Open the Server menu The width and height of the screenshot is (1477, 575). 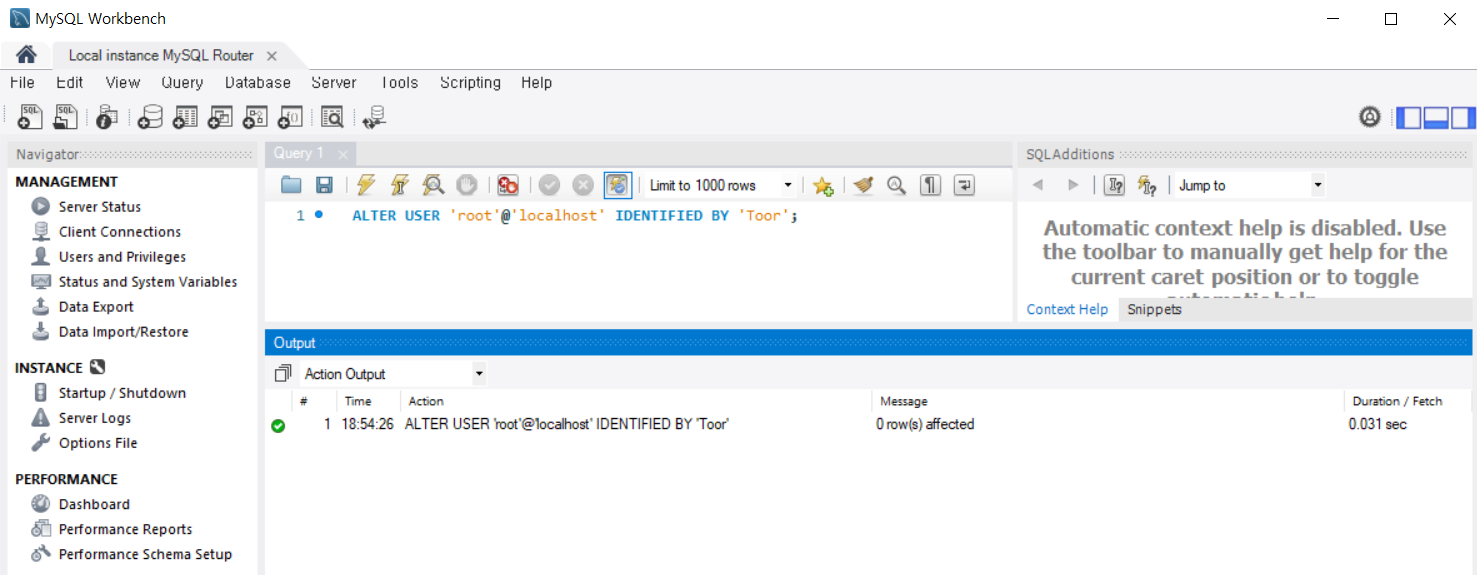coord(334,83)
